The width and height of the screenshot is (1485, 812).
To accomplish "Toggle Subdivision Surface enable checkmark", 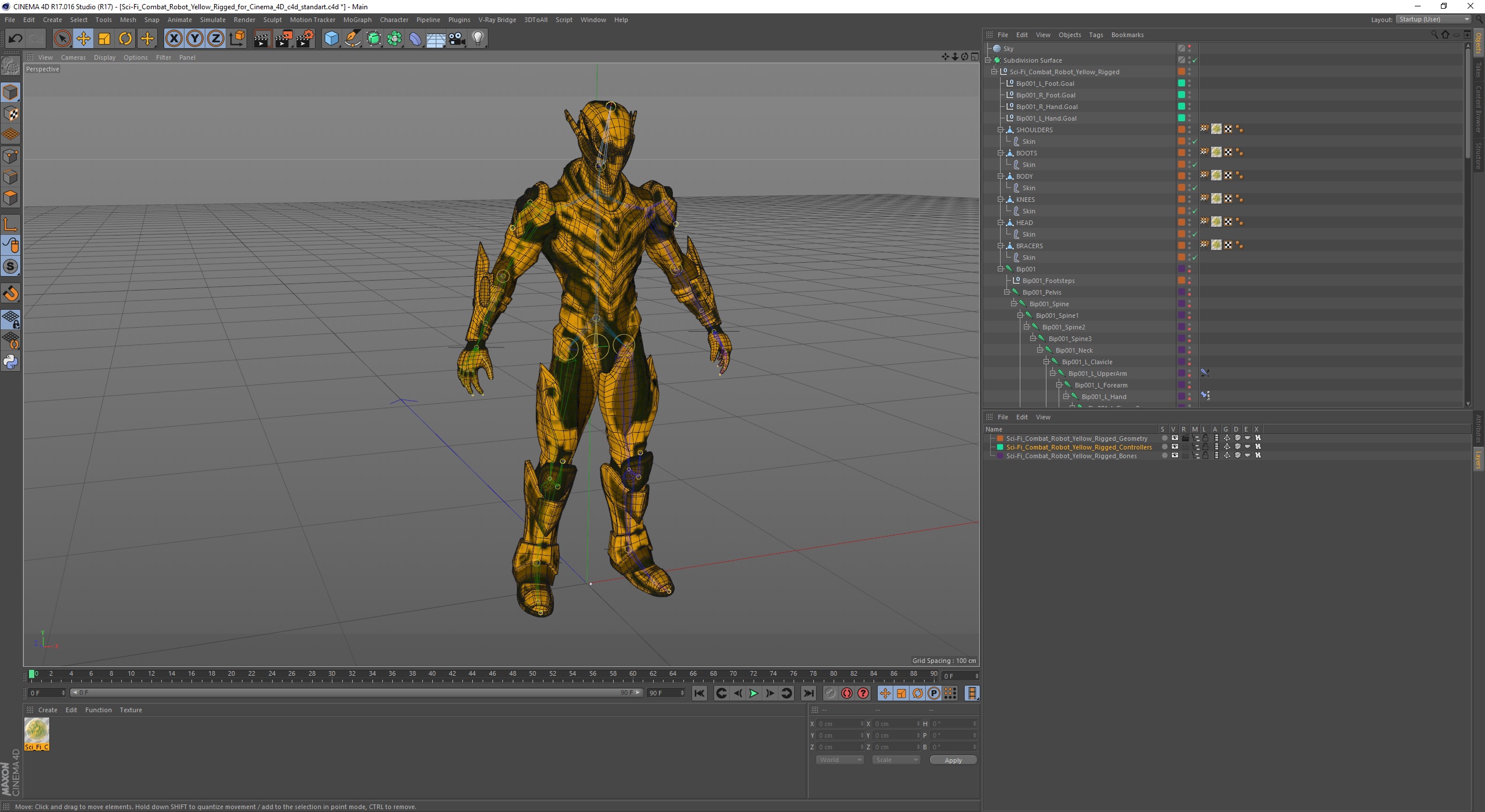I will 1195,60.
